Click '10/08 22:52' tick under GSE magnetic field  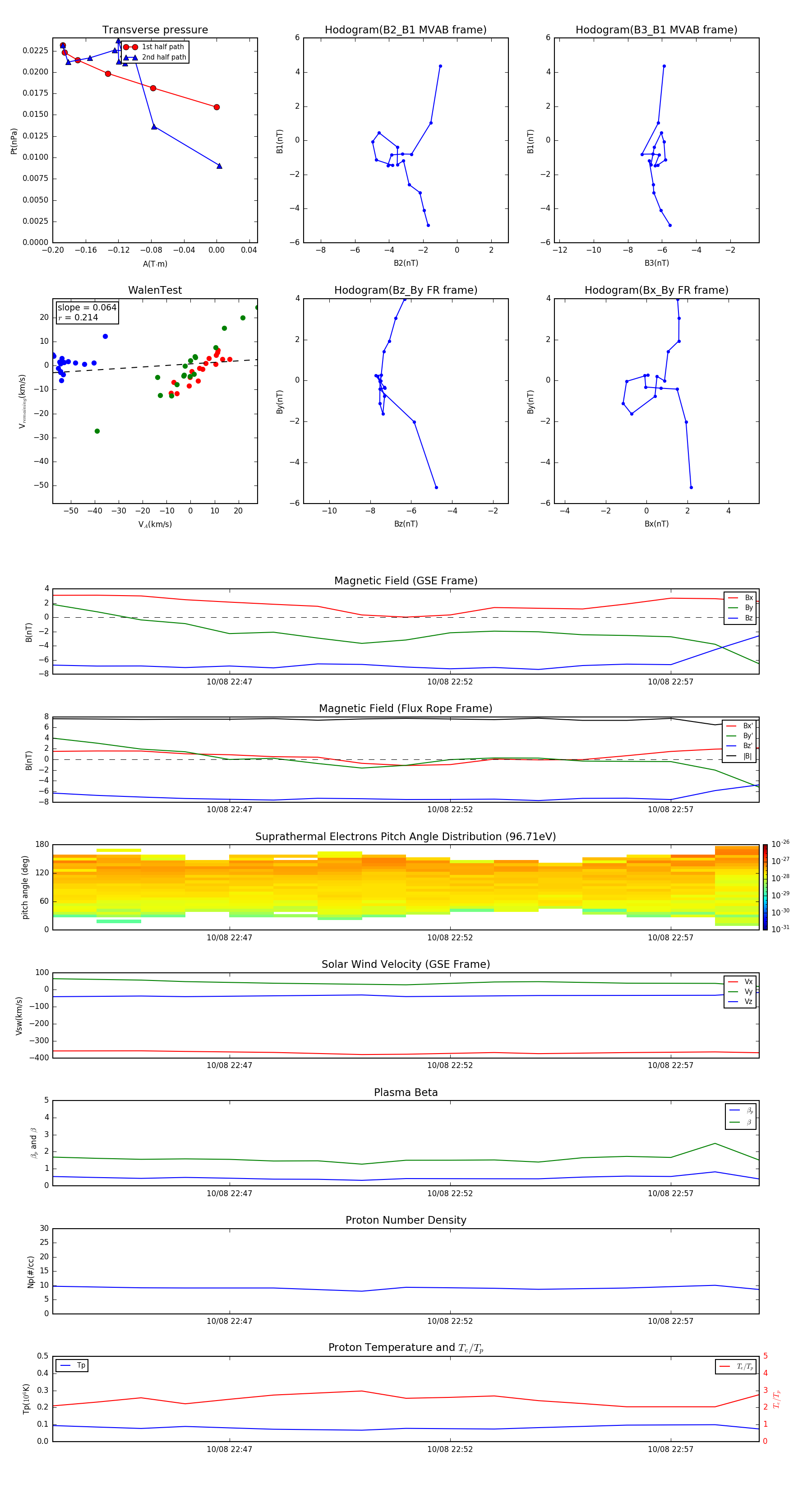pos(450,682)
